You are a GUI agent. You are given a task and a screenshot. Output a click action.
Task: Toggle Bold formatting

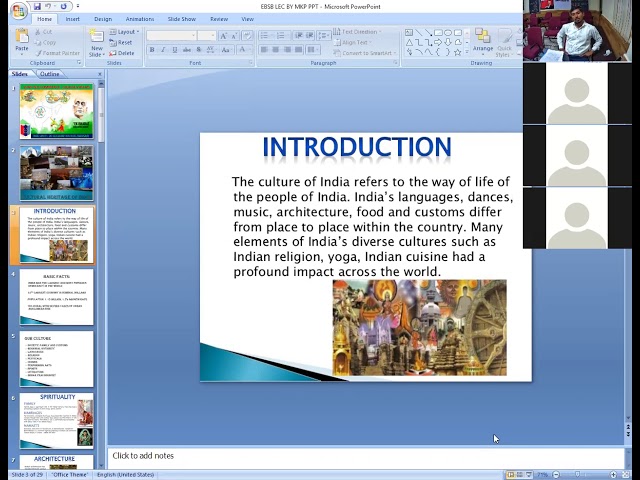point(152,50)
